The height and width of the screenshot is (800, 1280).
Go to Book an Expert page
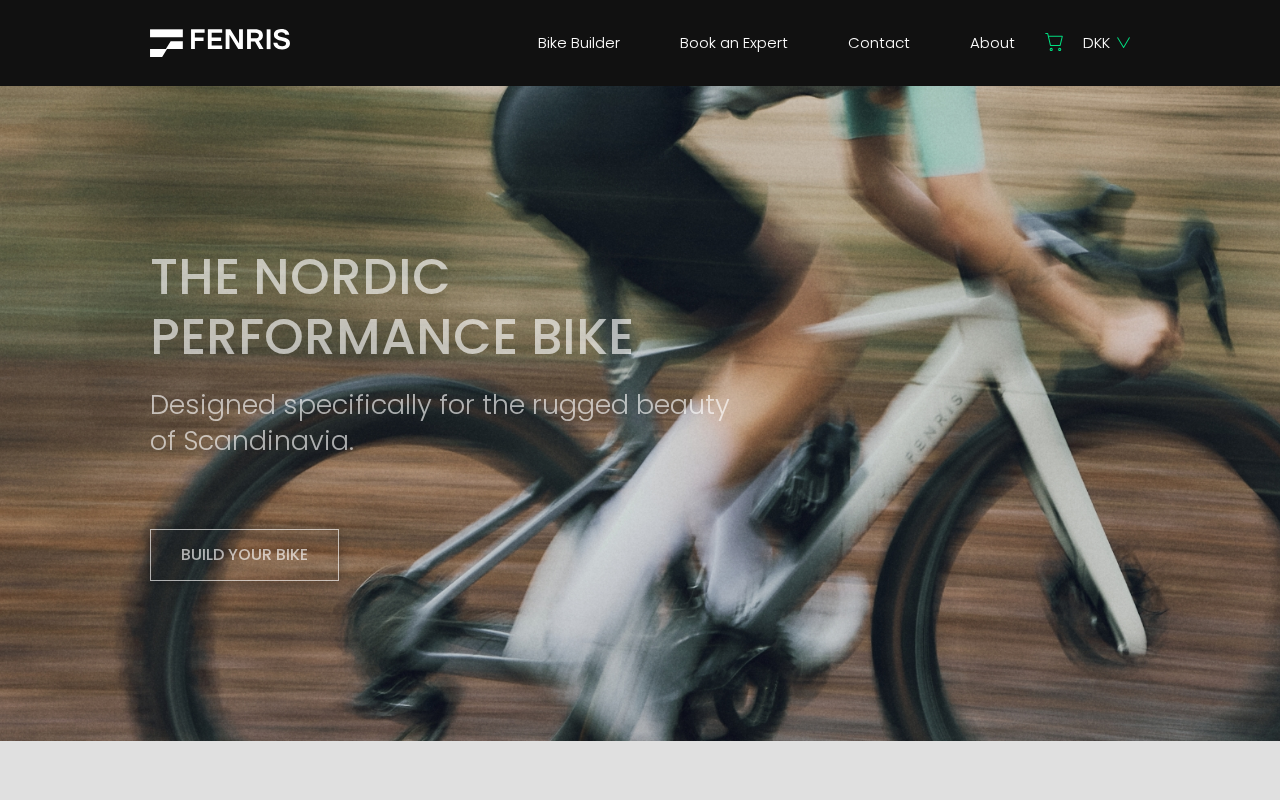[734, 43]
